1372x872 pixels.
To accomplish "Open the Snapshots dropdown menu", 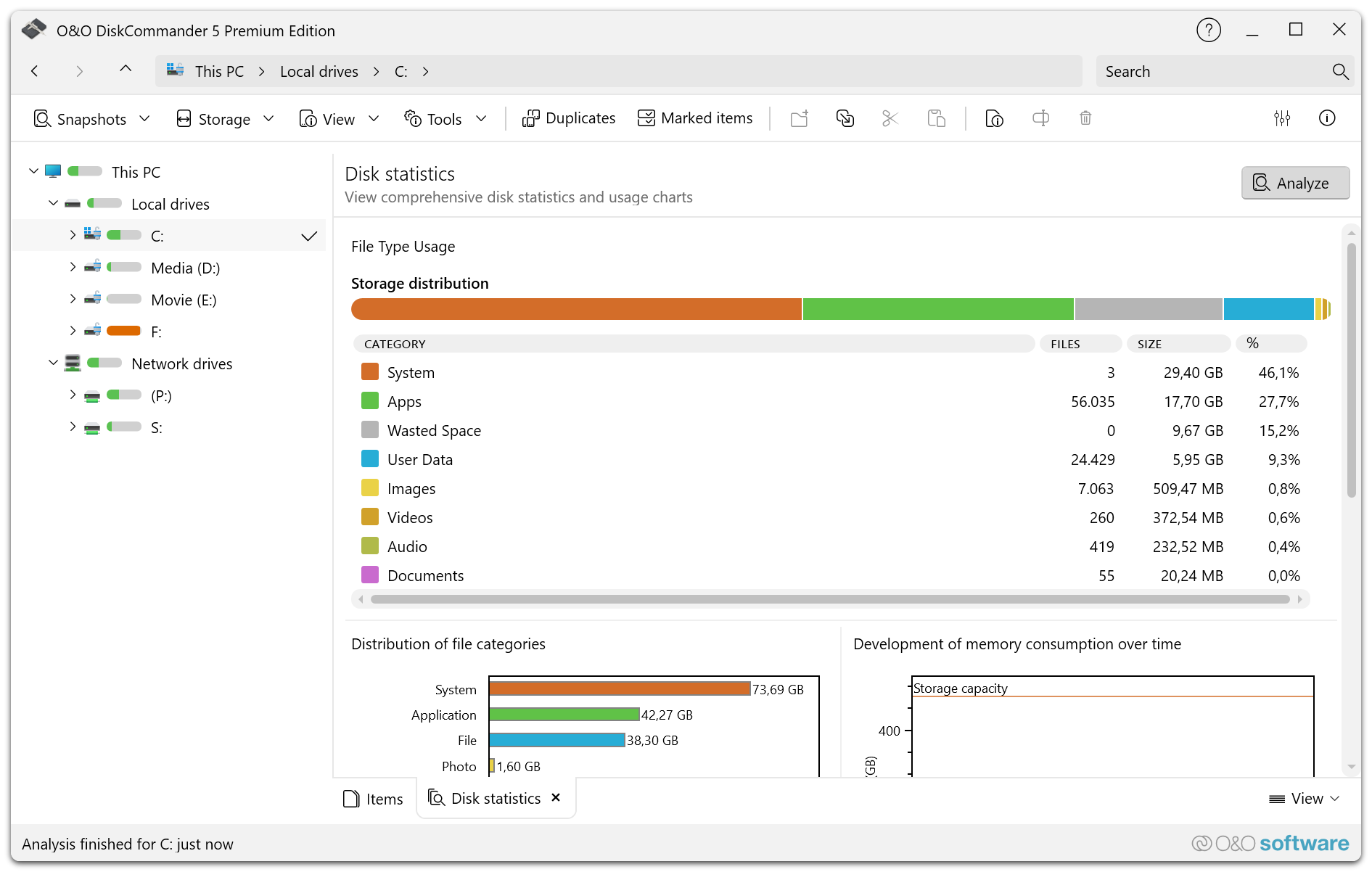I will (92, 119).
